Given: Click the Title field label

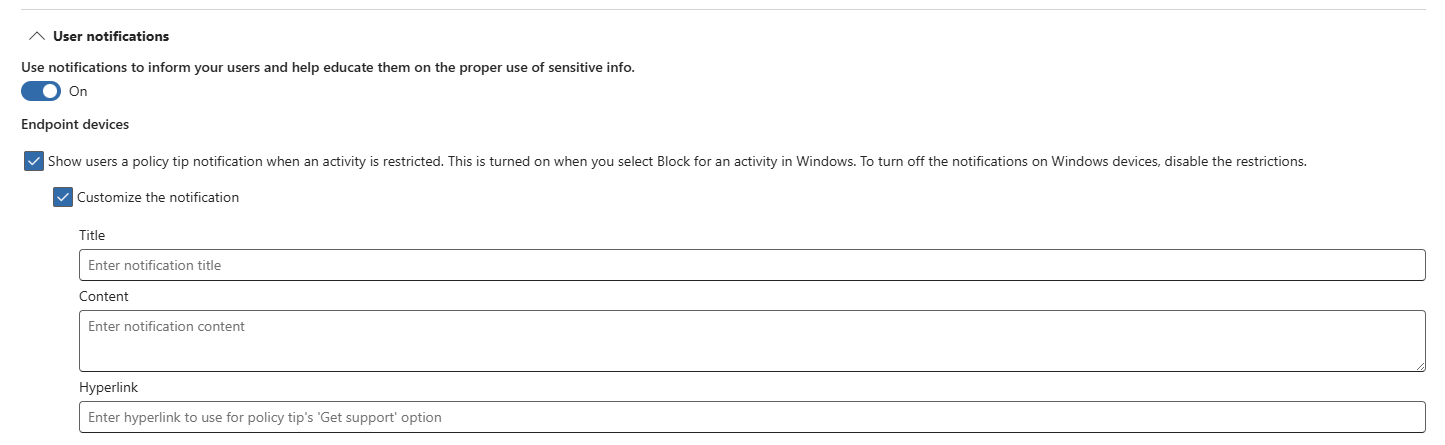Looking at the screenshot, I should [92, 235].
